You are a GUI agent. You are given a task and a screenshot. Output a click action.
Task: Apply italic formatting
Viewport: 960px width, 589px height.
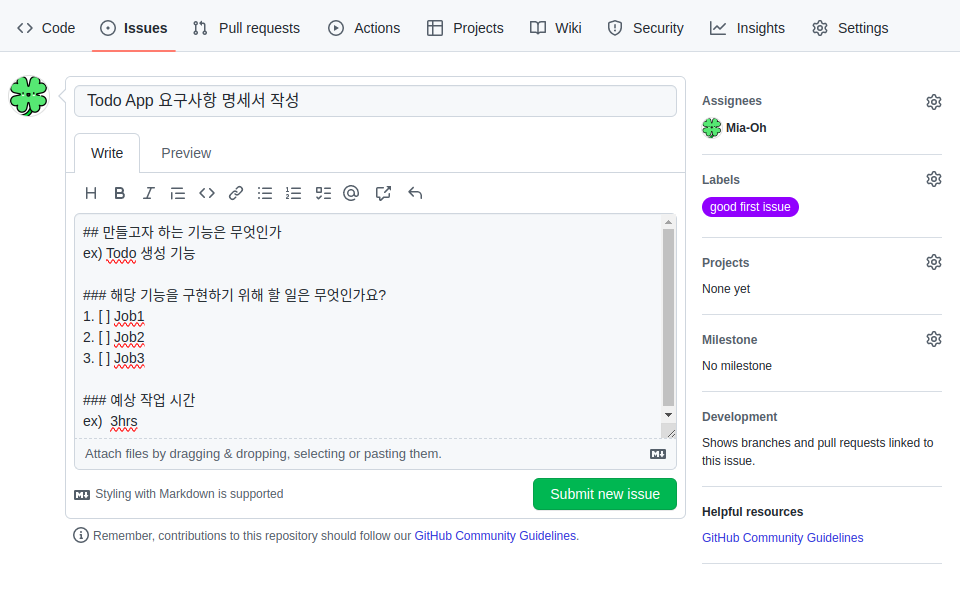(x=148, y=193)
